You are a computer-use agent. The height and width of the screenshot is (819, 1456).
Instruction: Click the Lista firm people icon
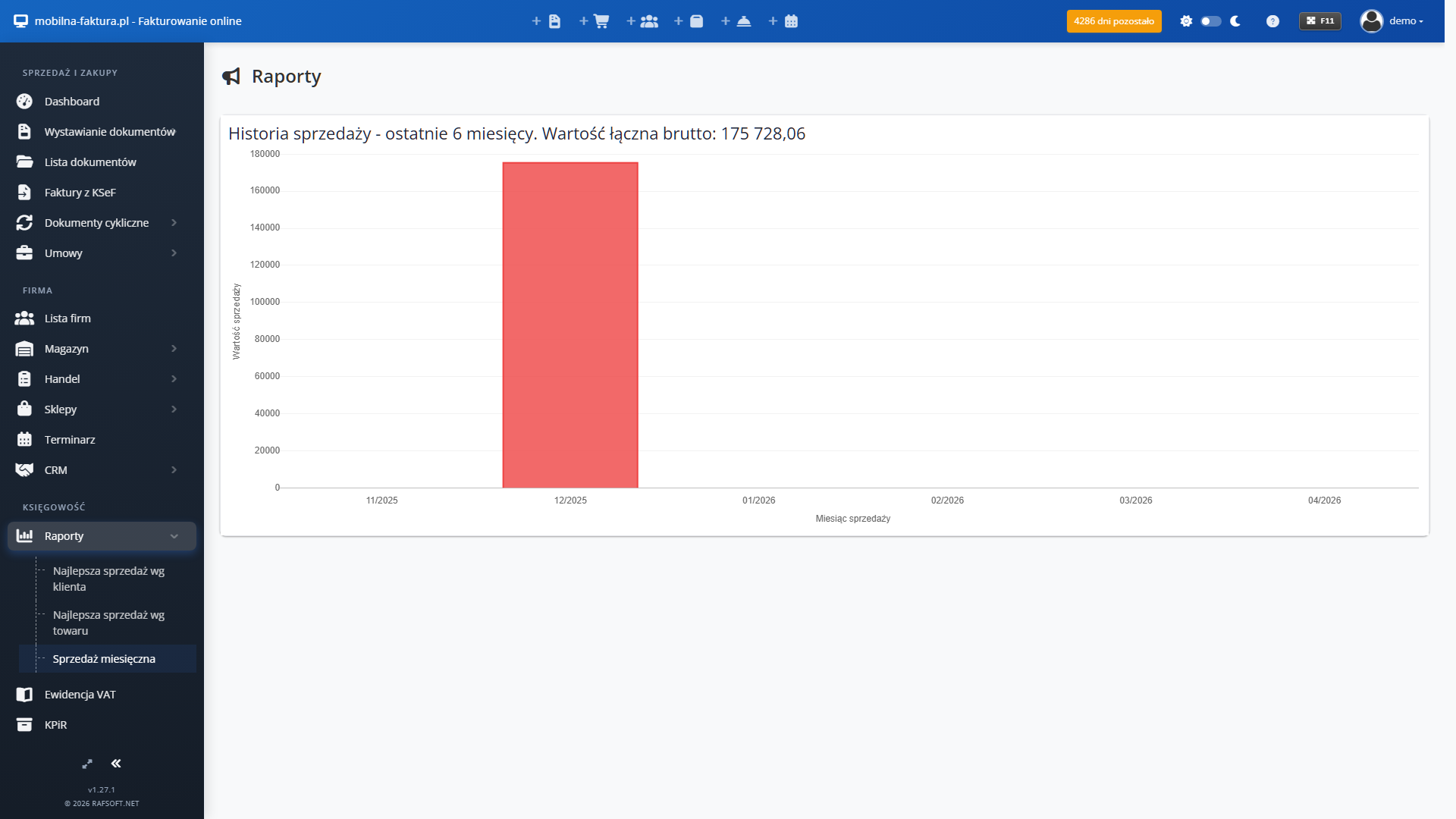click(x=24, y=318)
